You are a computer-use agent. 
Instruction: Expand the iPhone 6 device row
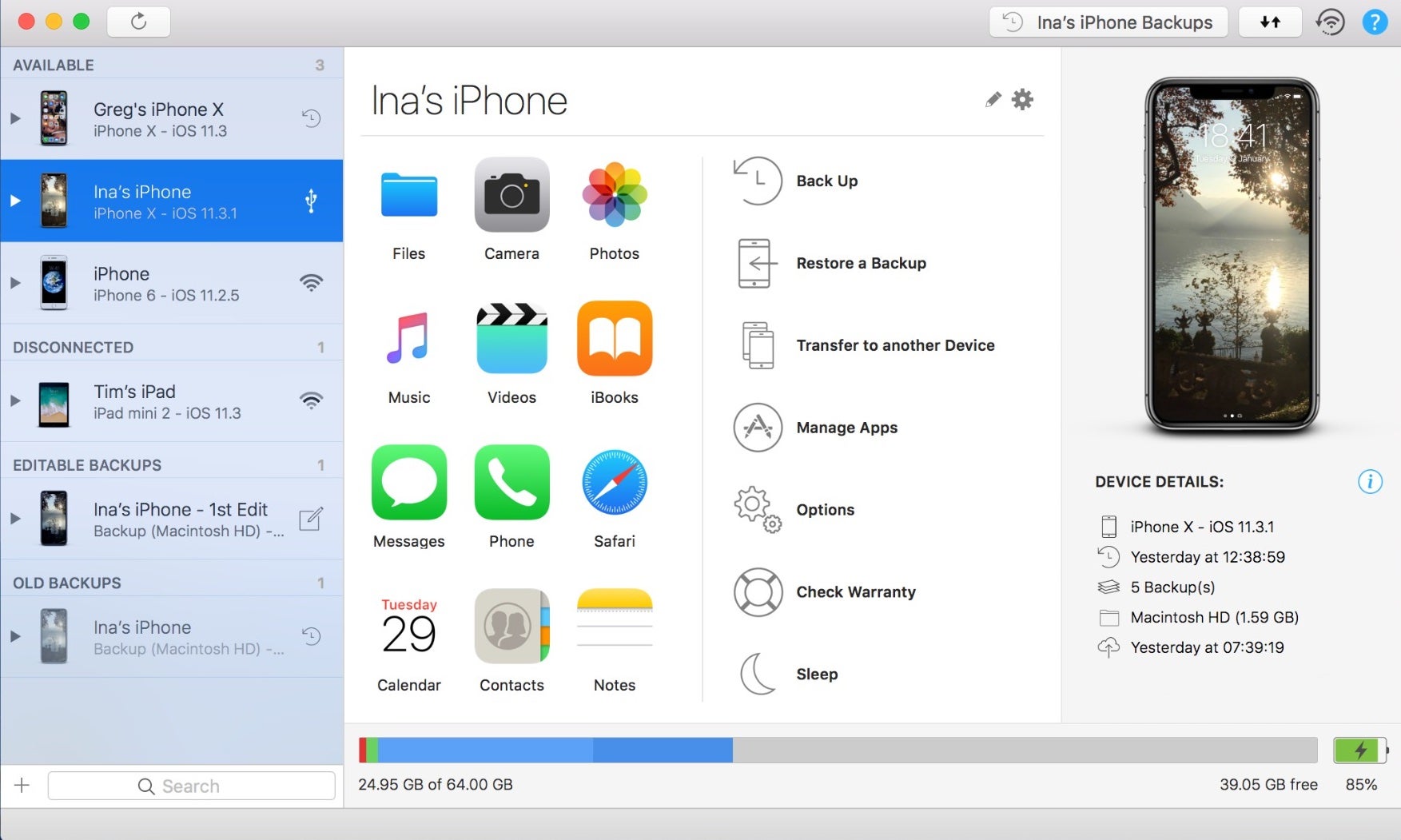tap(14, 283)
